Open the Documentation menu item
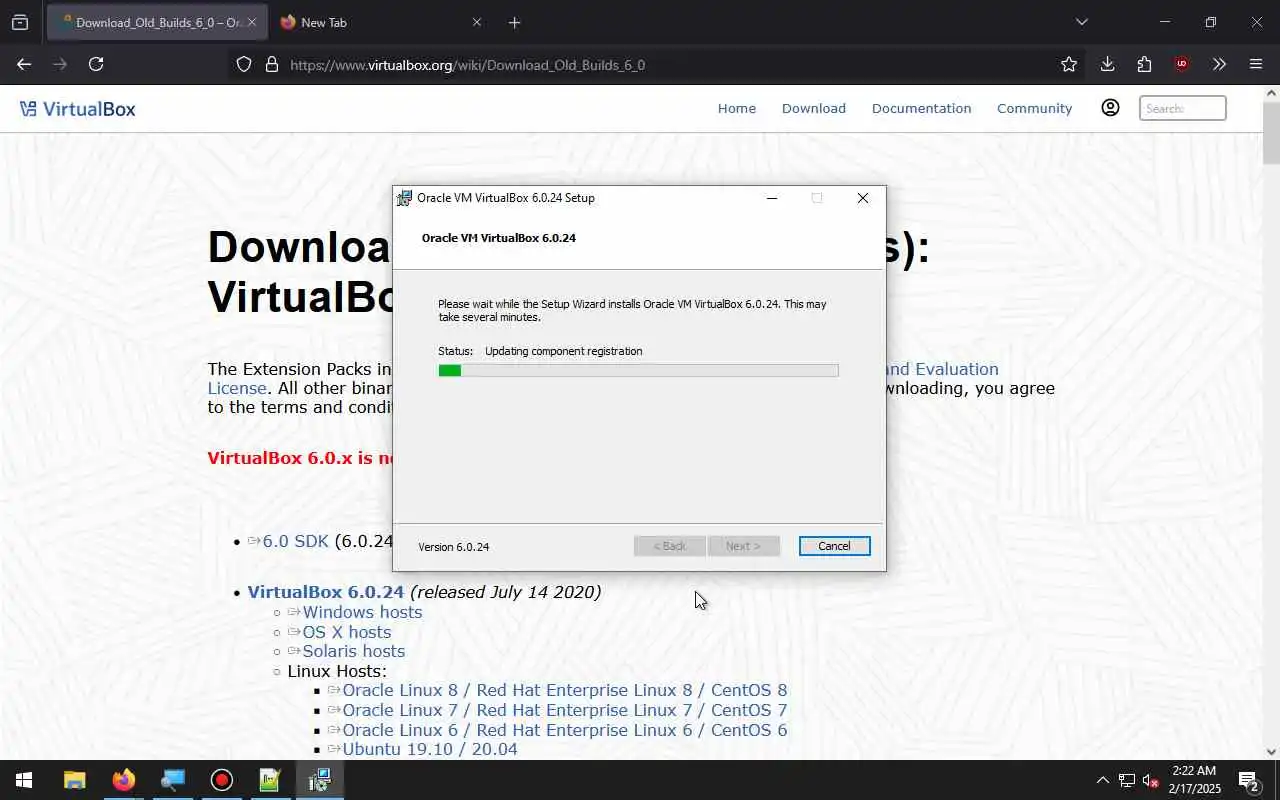This screenshot has width=1280, height=800. pos(921,108)
